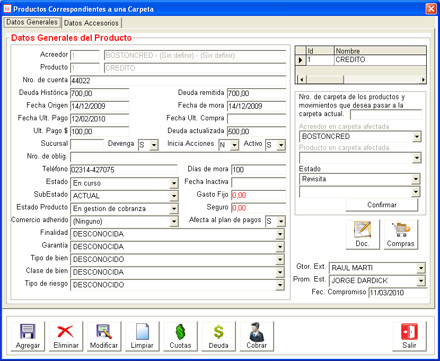Expand the Estado Producto dropdown

[x=174, y=209]
